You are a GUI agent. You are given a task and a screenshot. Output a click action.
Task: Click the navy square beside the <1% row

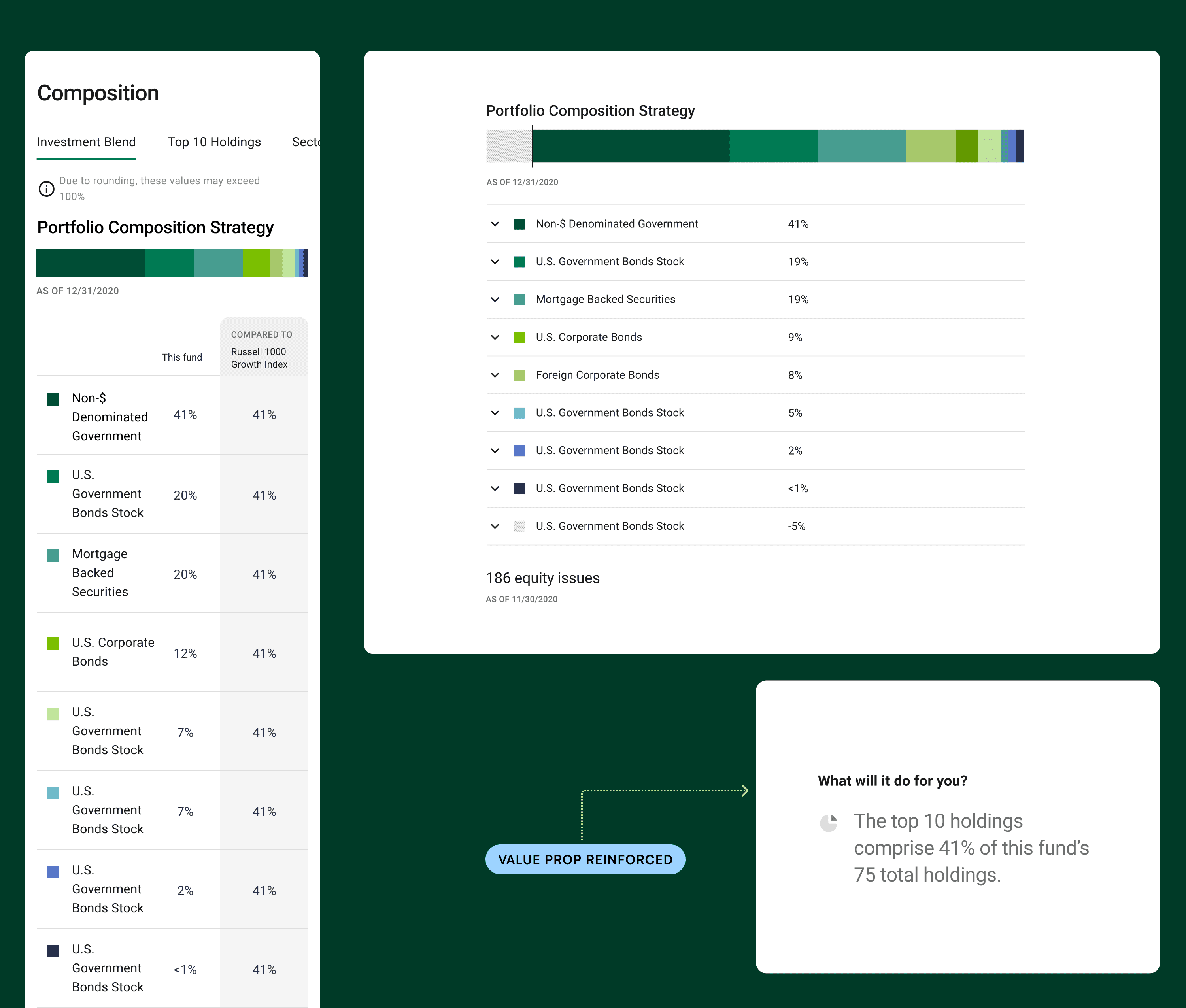(x=519, y=488)
